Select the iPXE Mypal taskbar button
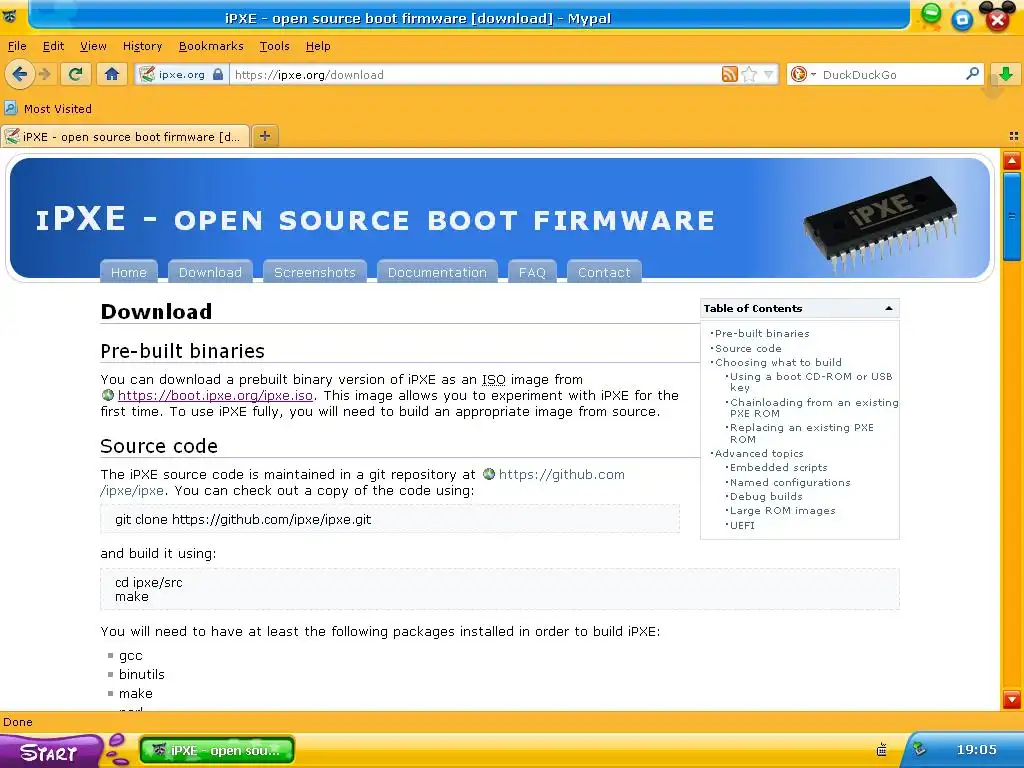The image size is (1024, 768). (217, 750)
